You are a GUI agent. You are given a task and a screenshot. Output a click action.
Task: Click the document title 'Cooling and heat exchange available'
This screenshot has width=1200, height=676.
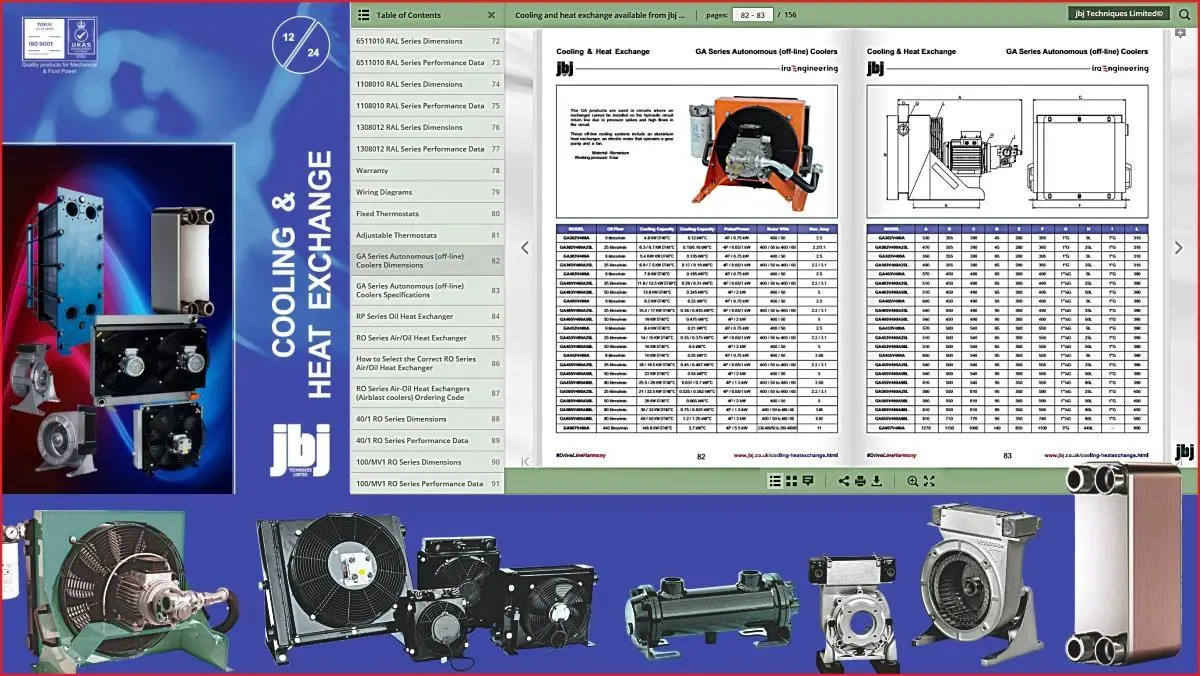[600, 15]
